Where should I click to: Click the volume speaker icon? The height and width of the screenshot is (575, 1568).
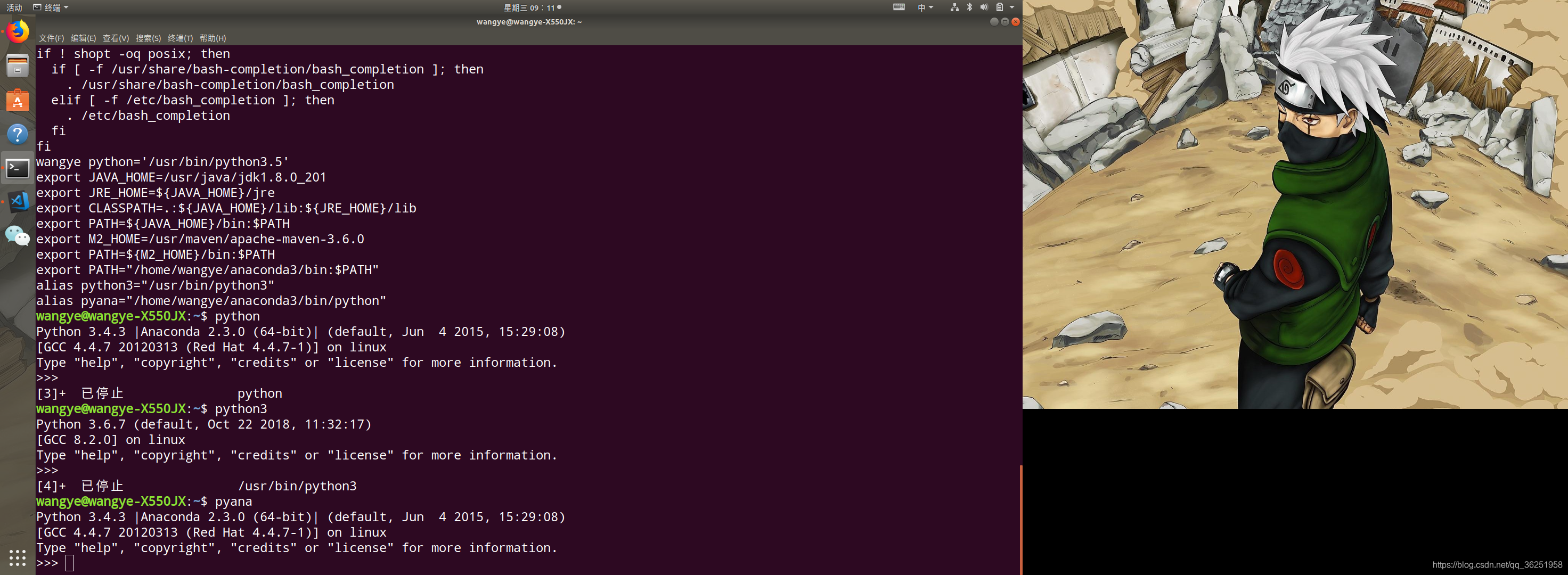984,7
